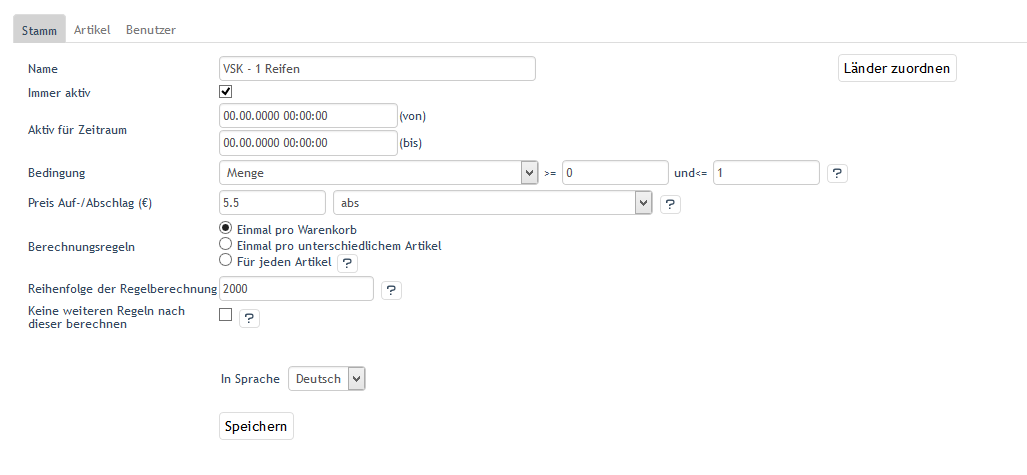Open the In Sprache Deutsch dropdown
The image size is (1027, 475).
[x=327, y=379]
